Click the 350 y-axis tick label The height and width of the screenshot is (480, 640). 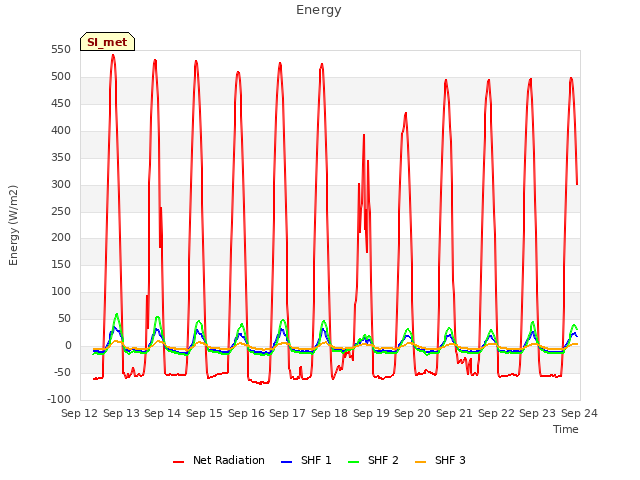(x=61, y=158)
